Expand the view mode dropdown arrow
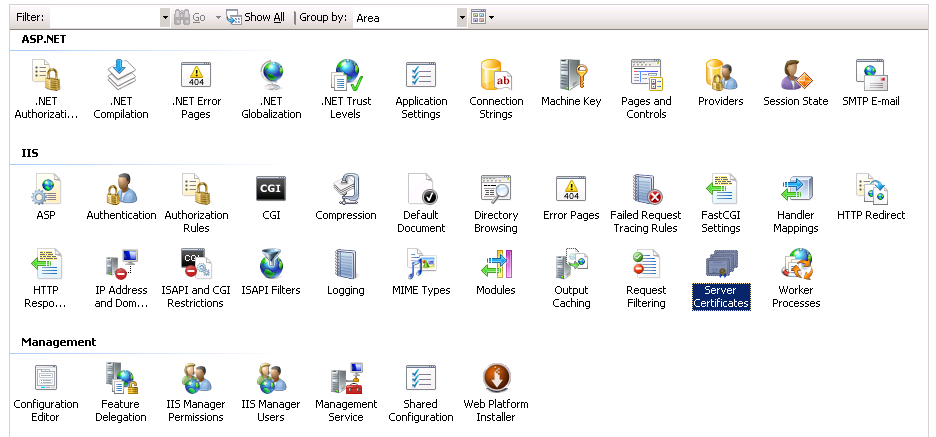The image size is (936, 437). pos(491,18)
